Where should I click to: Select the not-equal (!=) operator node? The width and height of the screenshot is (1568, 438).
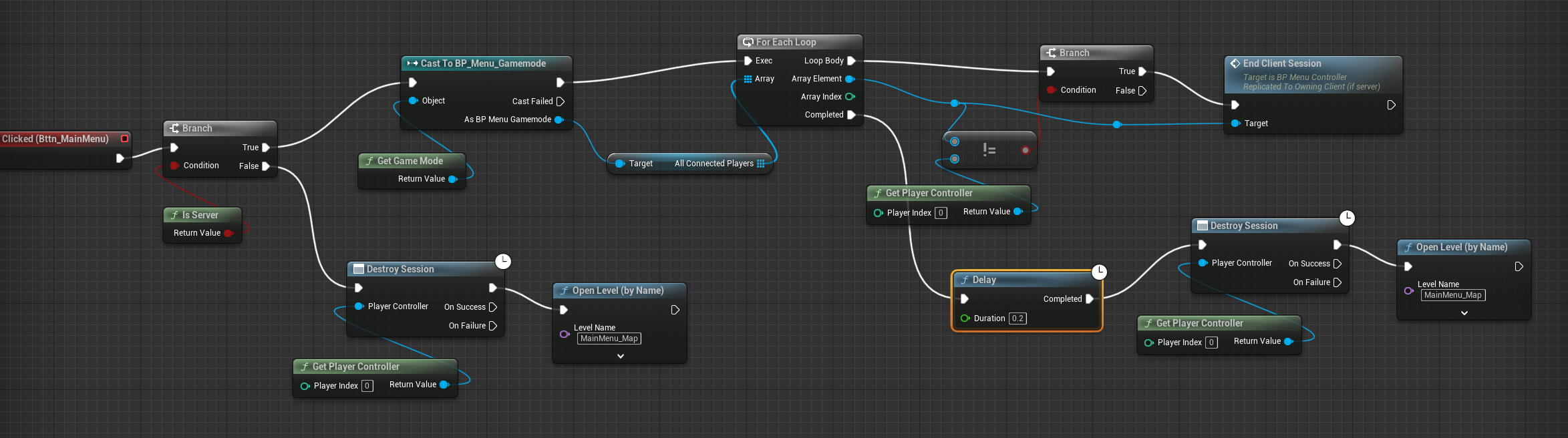989,150
